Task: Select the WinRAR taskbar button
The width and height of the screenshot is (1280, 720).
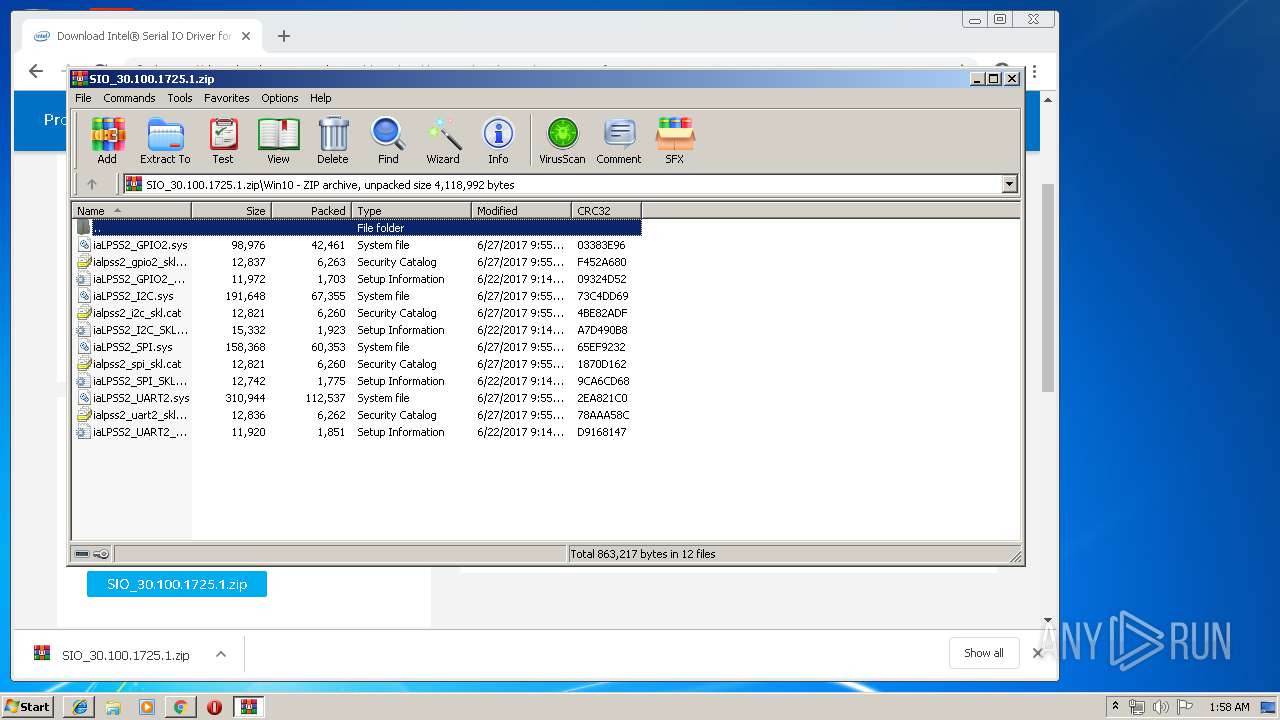Action: (248, 707)
